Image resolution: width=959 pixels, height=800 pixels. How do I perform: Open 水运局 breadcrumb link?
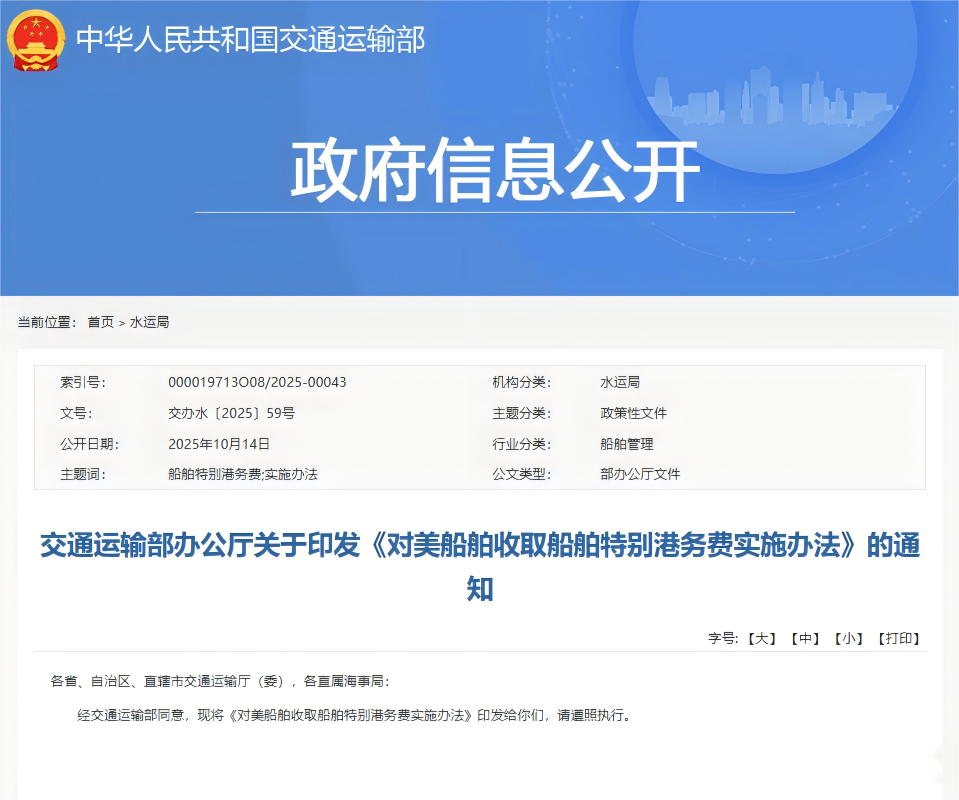[x=149, y=322]
